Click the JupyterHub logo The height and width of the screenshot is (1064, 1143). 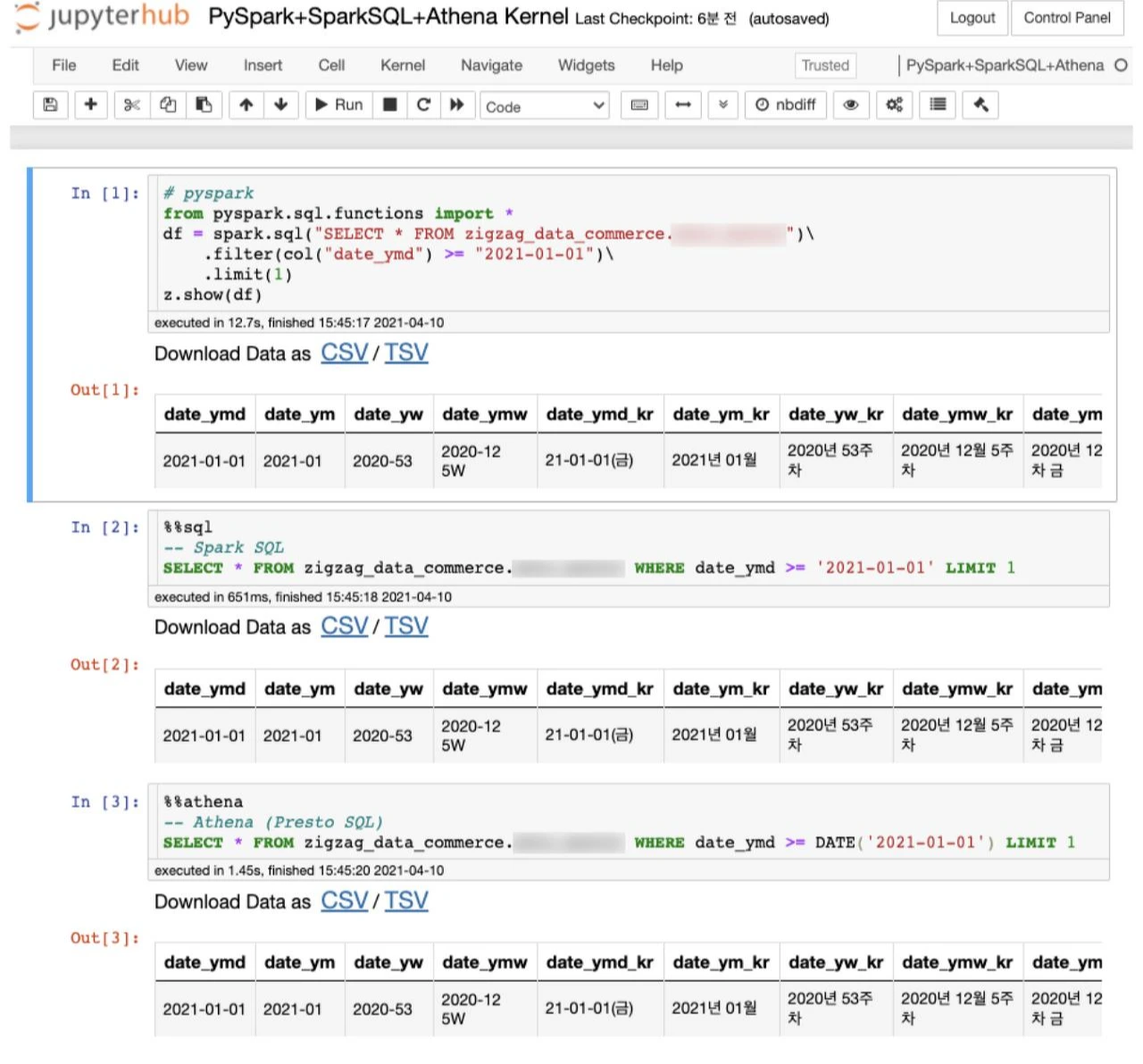pos(102,17)
